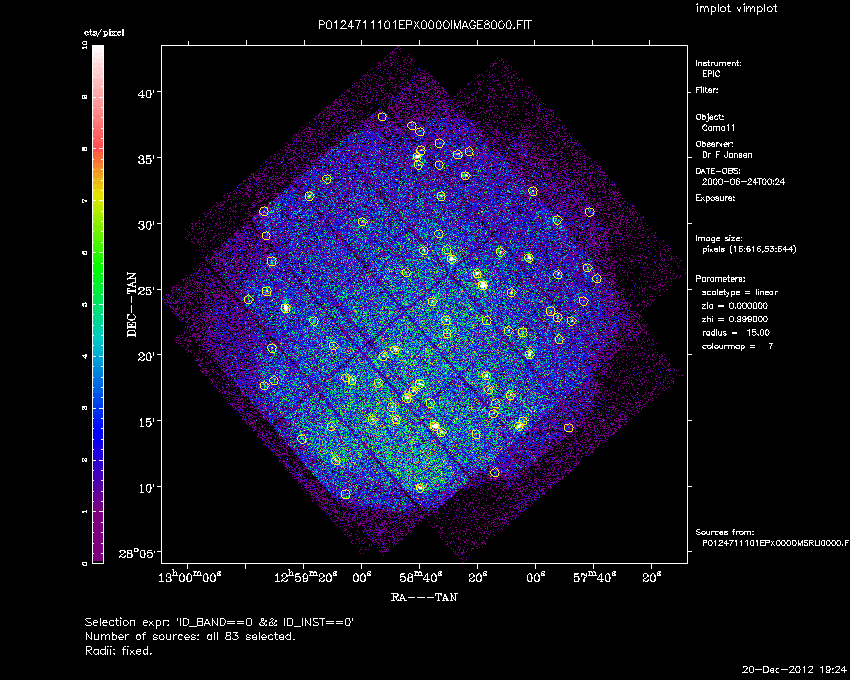Click the 25' declination tick label
Screen dimensions: 850x680
146,291
